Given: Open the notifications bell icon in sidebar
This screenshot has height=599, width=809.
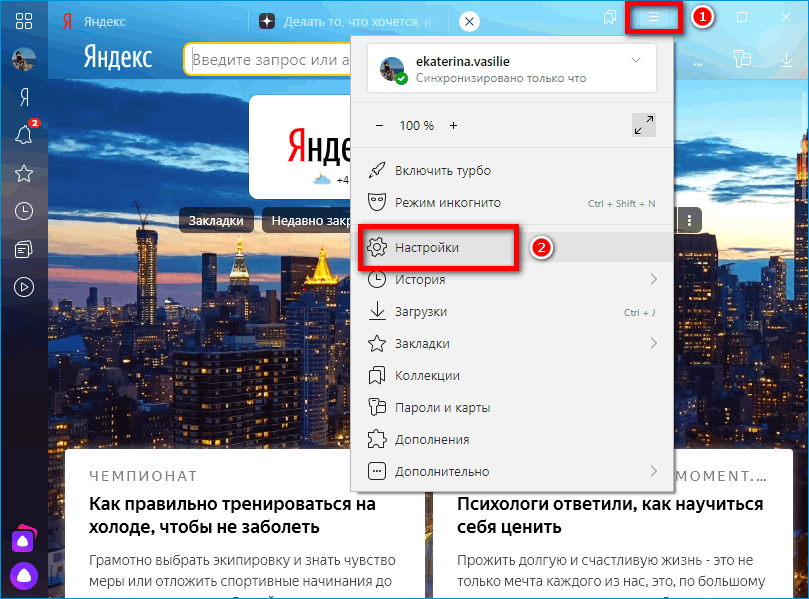Looking at the screenshot, I should click(23, 135).
